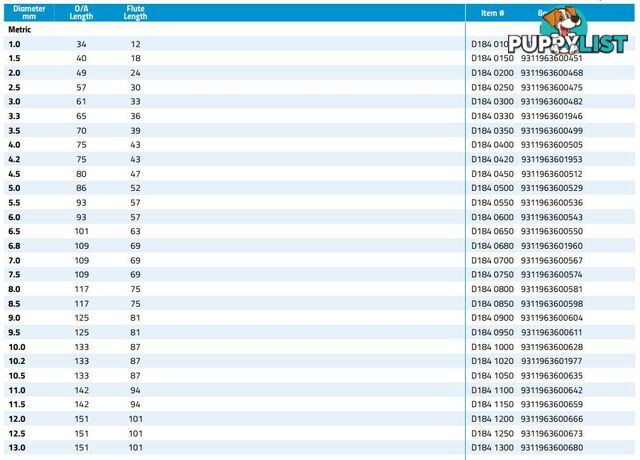Select diameter value 12.0
The width and height of the screenshot is (640, 460).
pos(17,419)
